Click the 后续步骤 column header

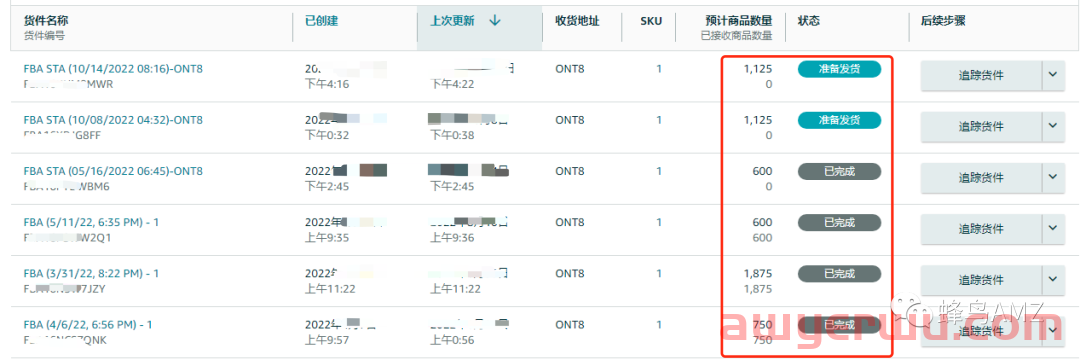coord(943,21)
